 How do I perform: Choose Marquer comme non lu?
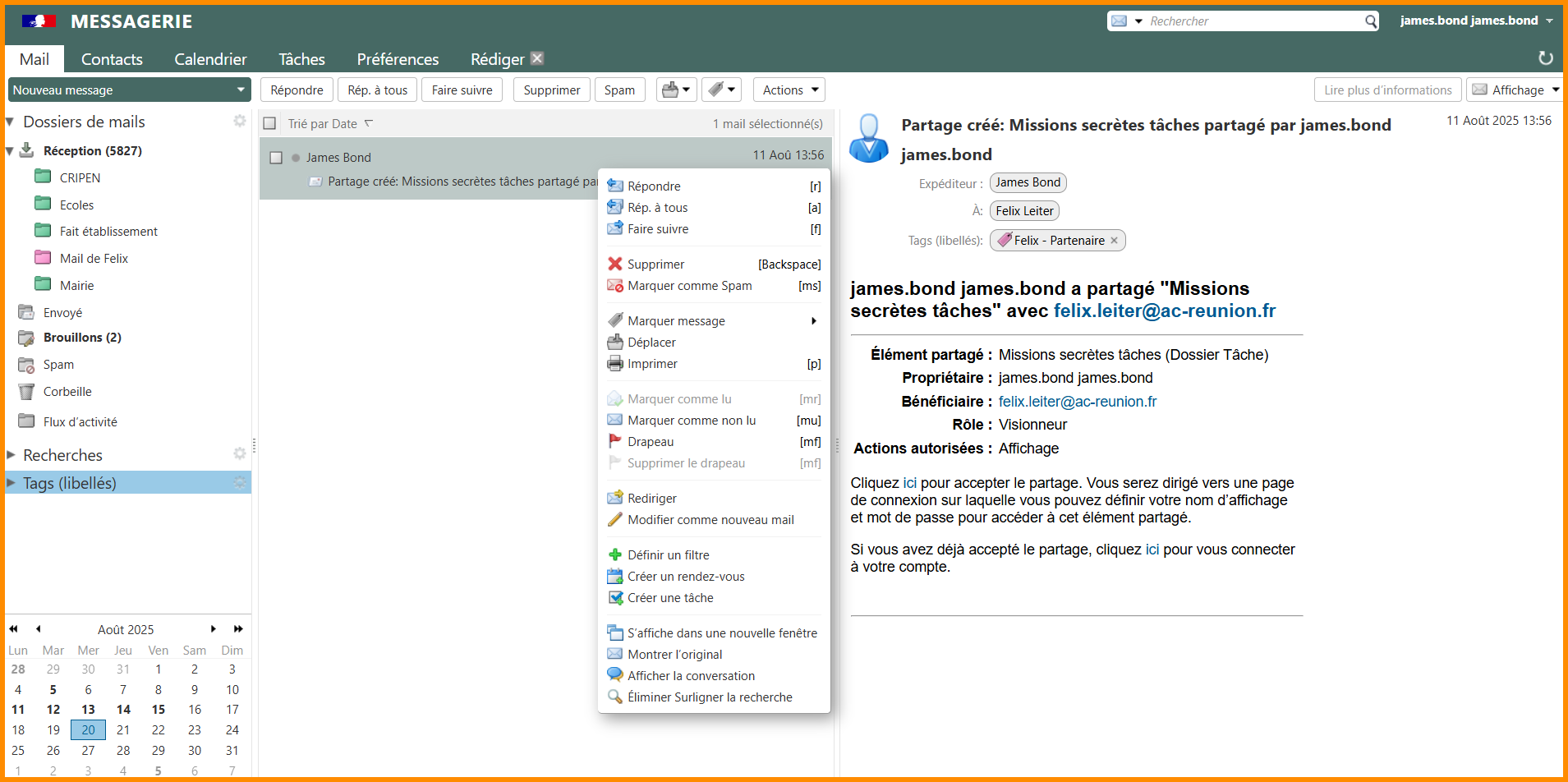click(x=692, y=421)
